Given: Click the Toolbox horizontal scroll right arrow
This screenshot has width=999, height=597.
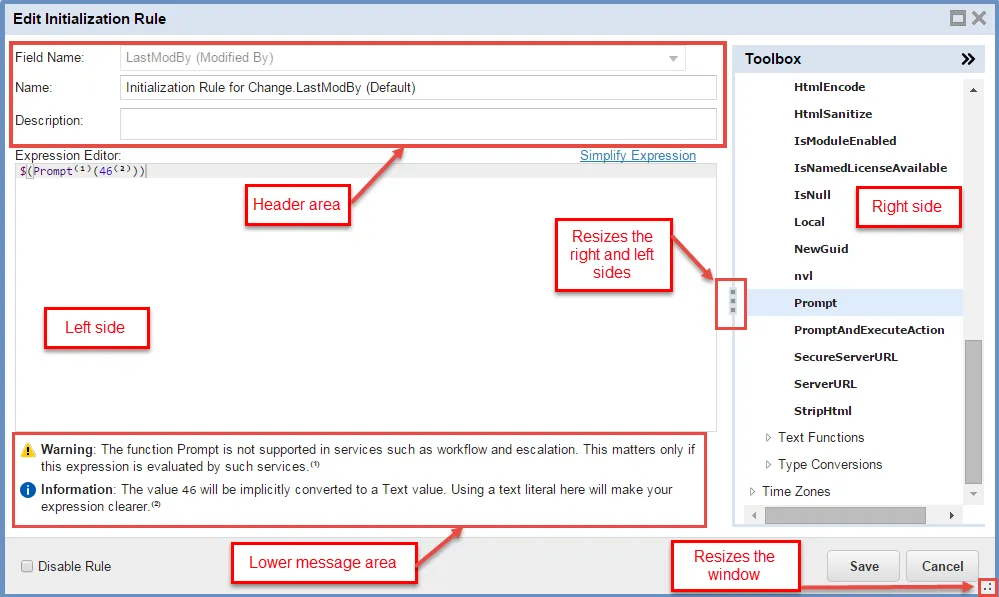Looking at the screenshot, I should pos(951,515).
